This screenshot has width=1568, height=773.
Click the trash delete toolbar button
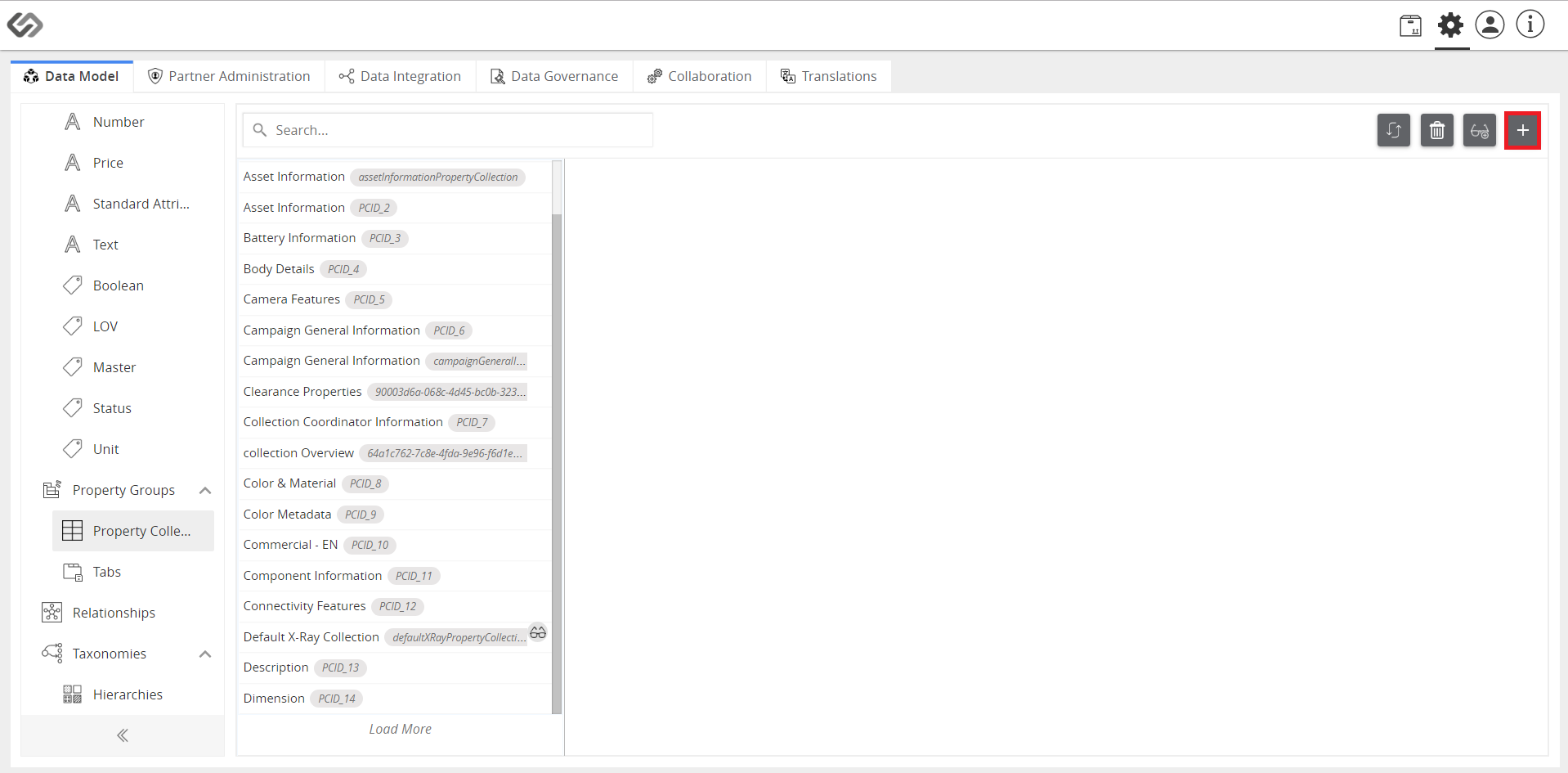[x=1437, y=130]
